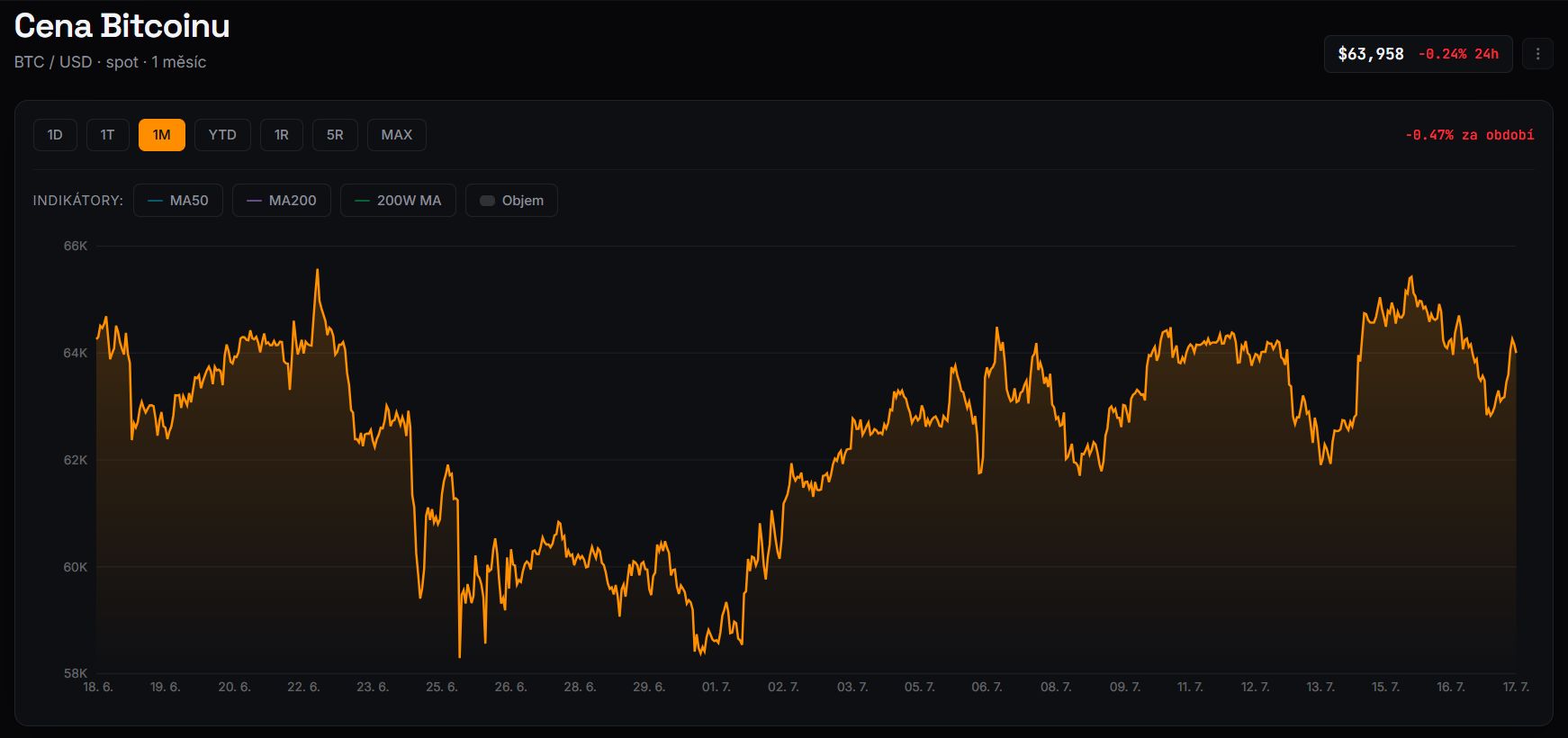Click the 05. 7. date label
This screenshot has width=1568, height=738.
pyautogui.click(x=920, y=687)
